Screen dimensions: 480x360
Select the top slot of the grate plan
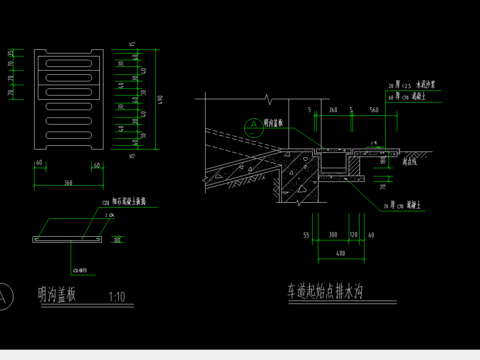coord(69,63)
